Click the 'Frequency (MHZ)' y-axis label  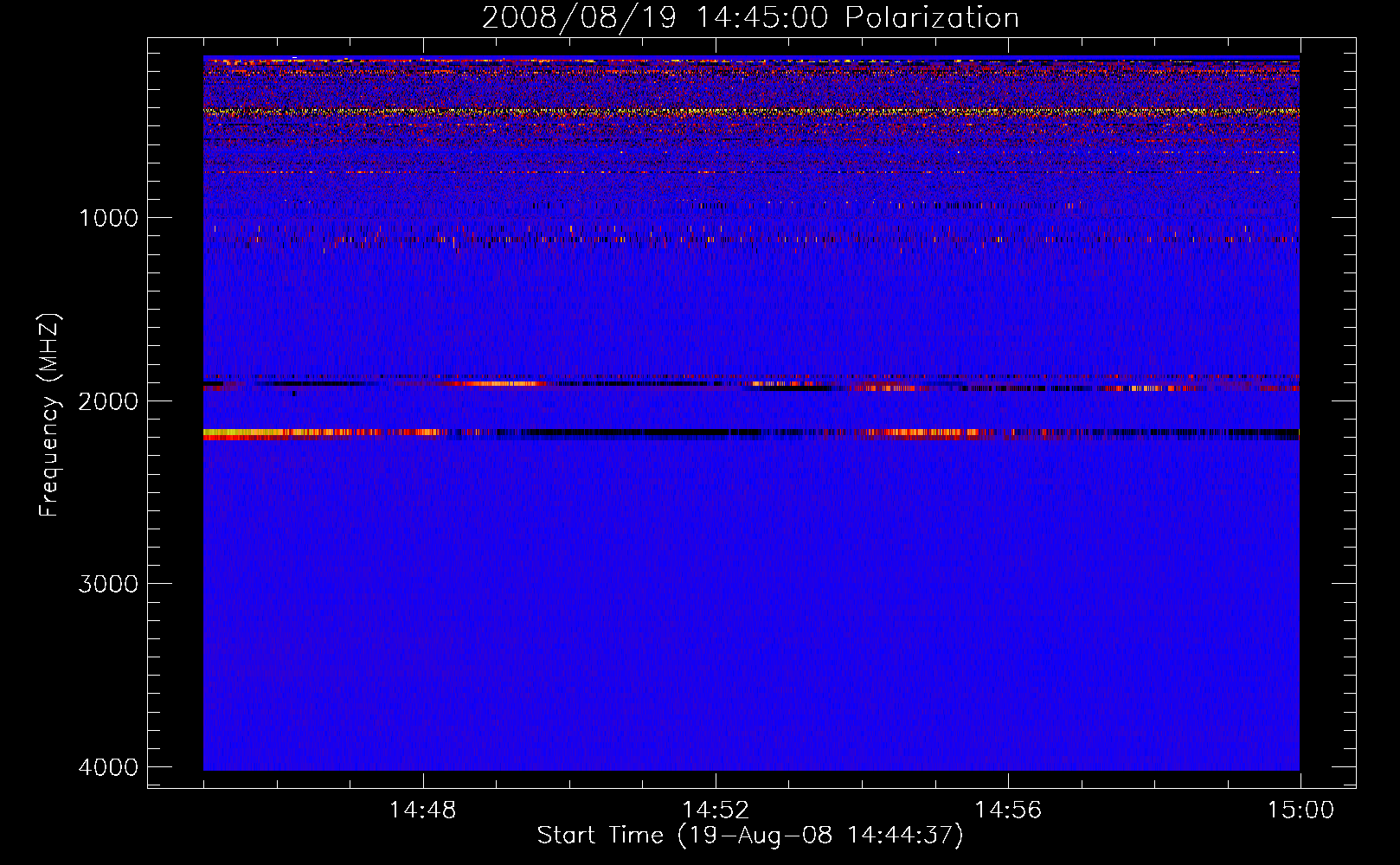(x=49, y=415)
